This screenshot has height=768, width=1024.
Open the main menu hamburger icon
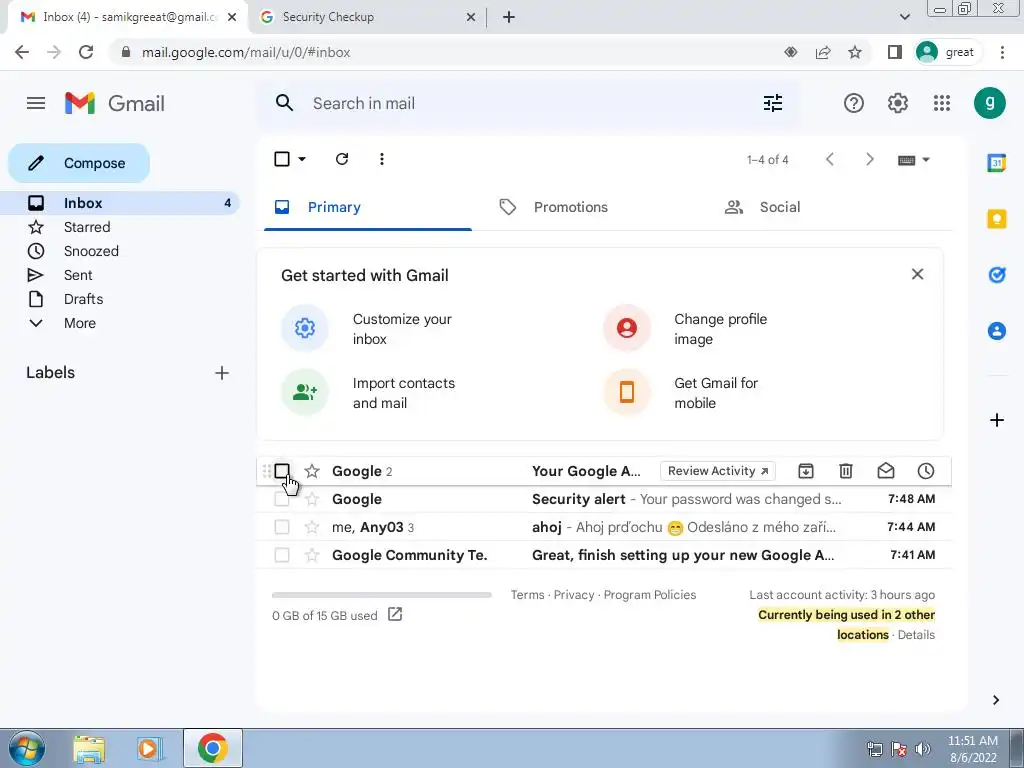pyautogui.click(x=36, y=103)
